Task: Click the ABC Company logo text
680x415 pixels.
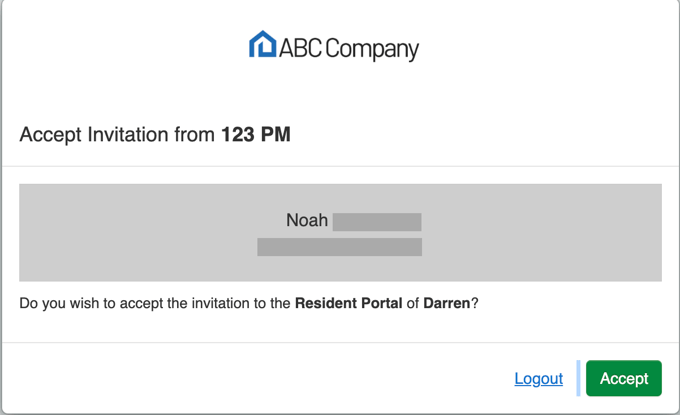Action: pos(349,49)
